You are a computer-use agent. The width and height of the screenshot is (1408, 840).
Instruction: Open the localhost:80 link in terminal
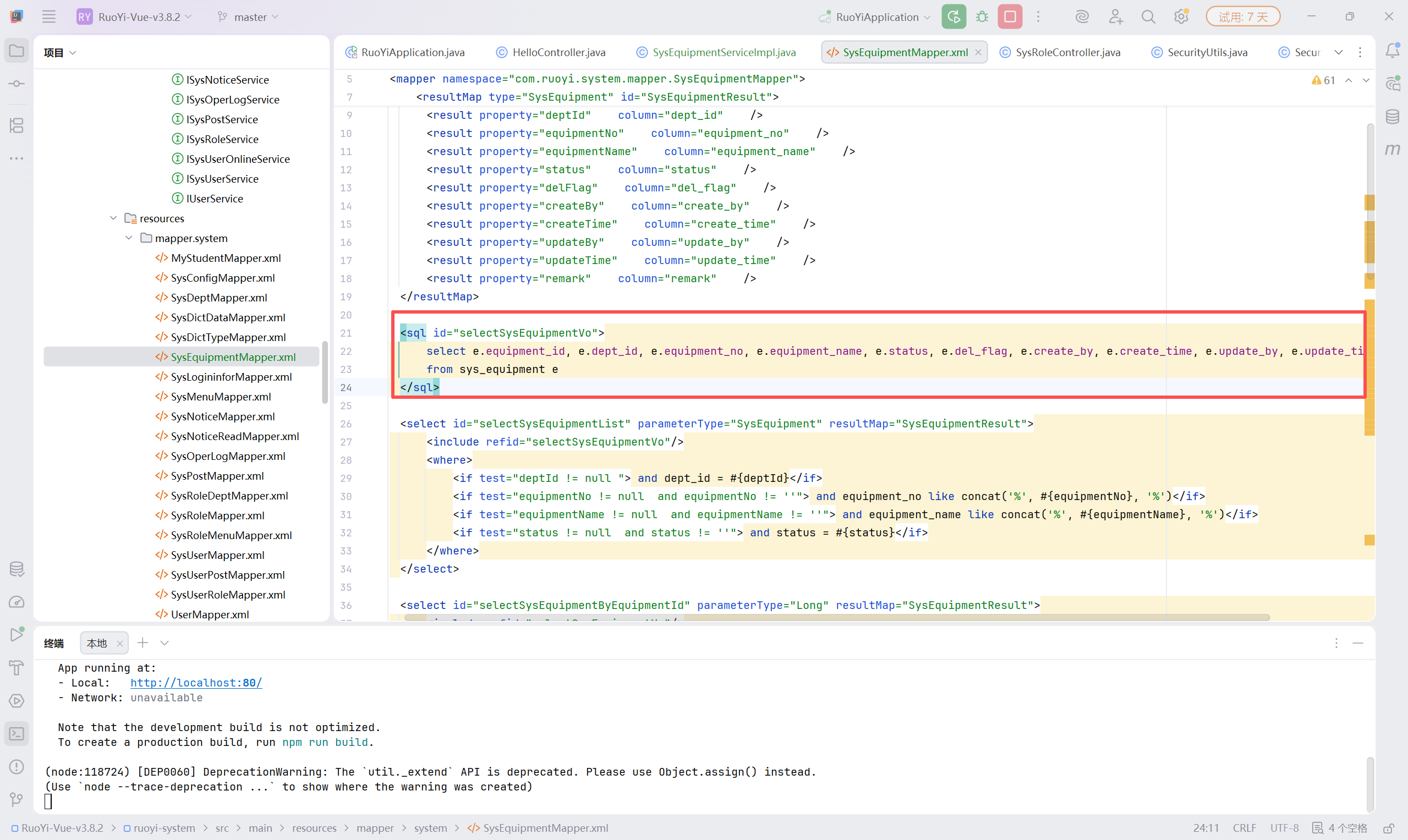point(196,682)
